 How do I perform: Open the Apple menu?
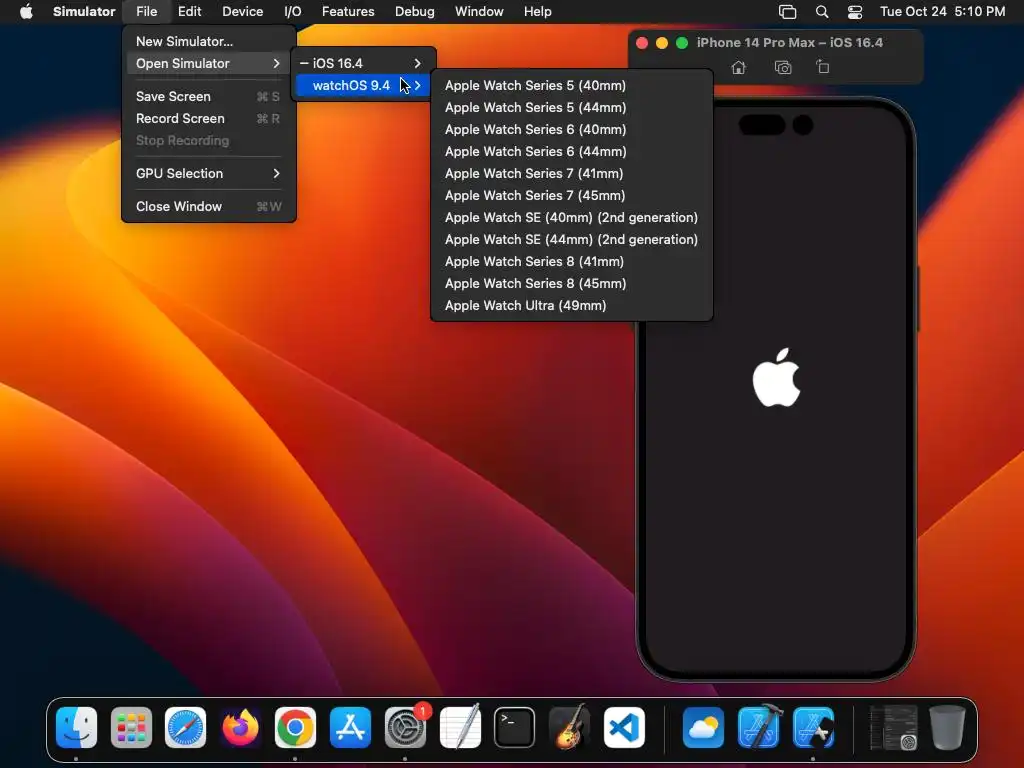[26, 11]
